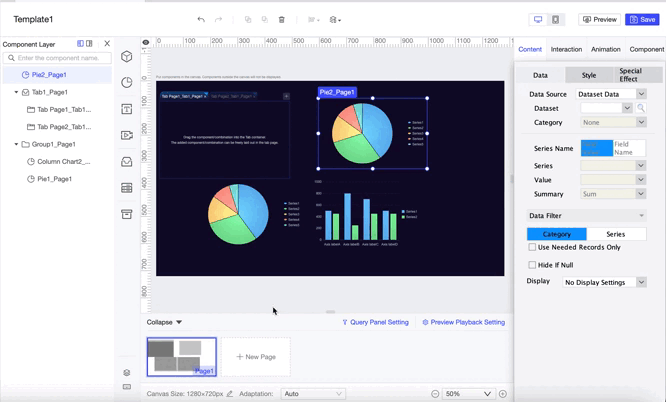The height and width of the screenshot is (402, 666).
Task: Collapse the Group1_Page1 tree node
Action: pyautogui.click(x=16, y=144)
